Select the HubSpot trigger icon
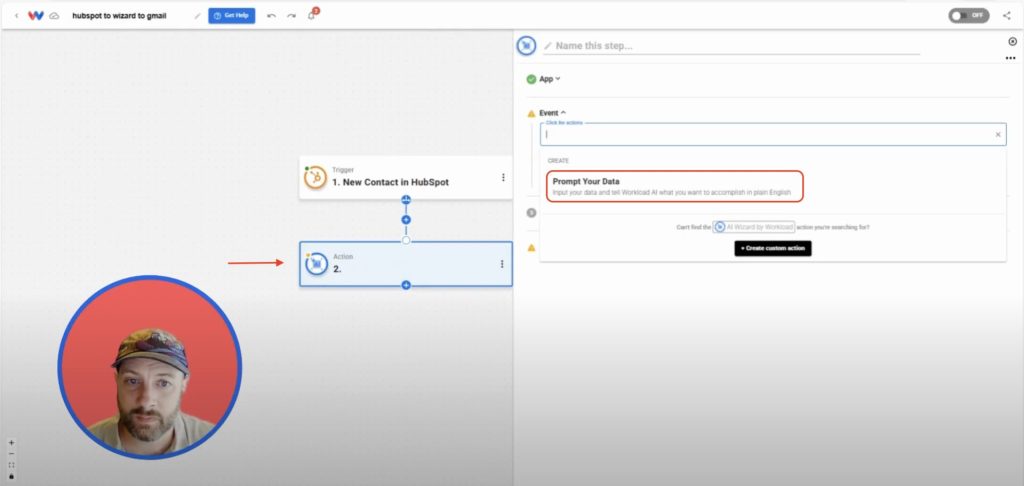Viewport: 1024px width, 486px height. pos(315,178)
